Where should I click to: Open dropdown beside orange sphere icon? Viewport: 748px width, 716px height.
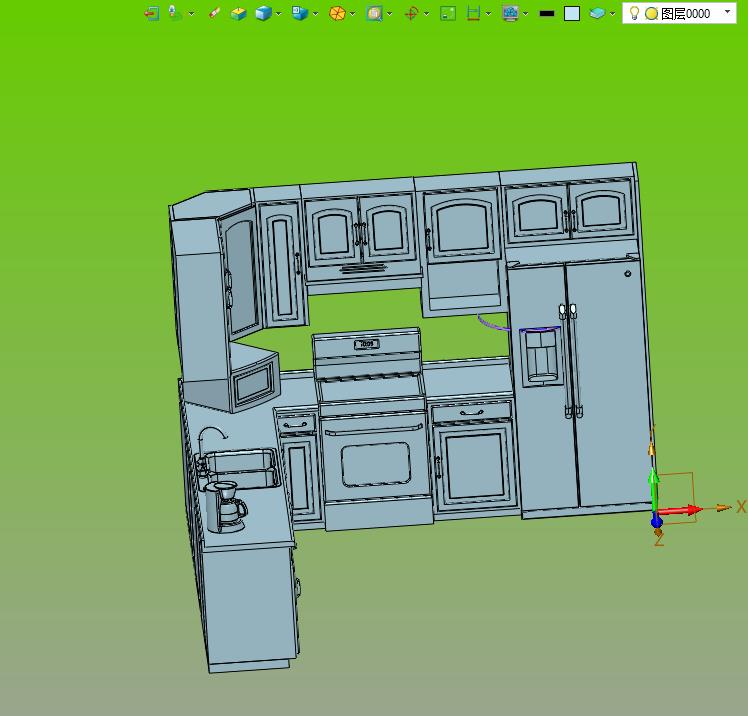tap(353, 14)
